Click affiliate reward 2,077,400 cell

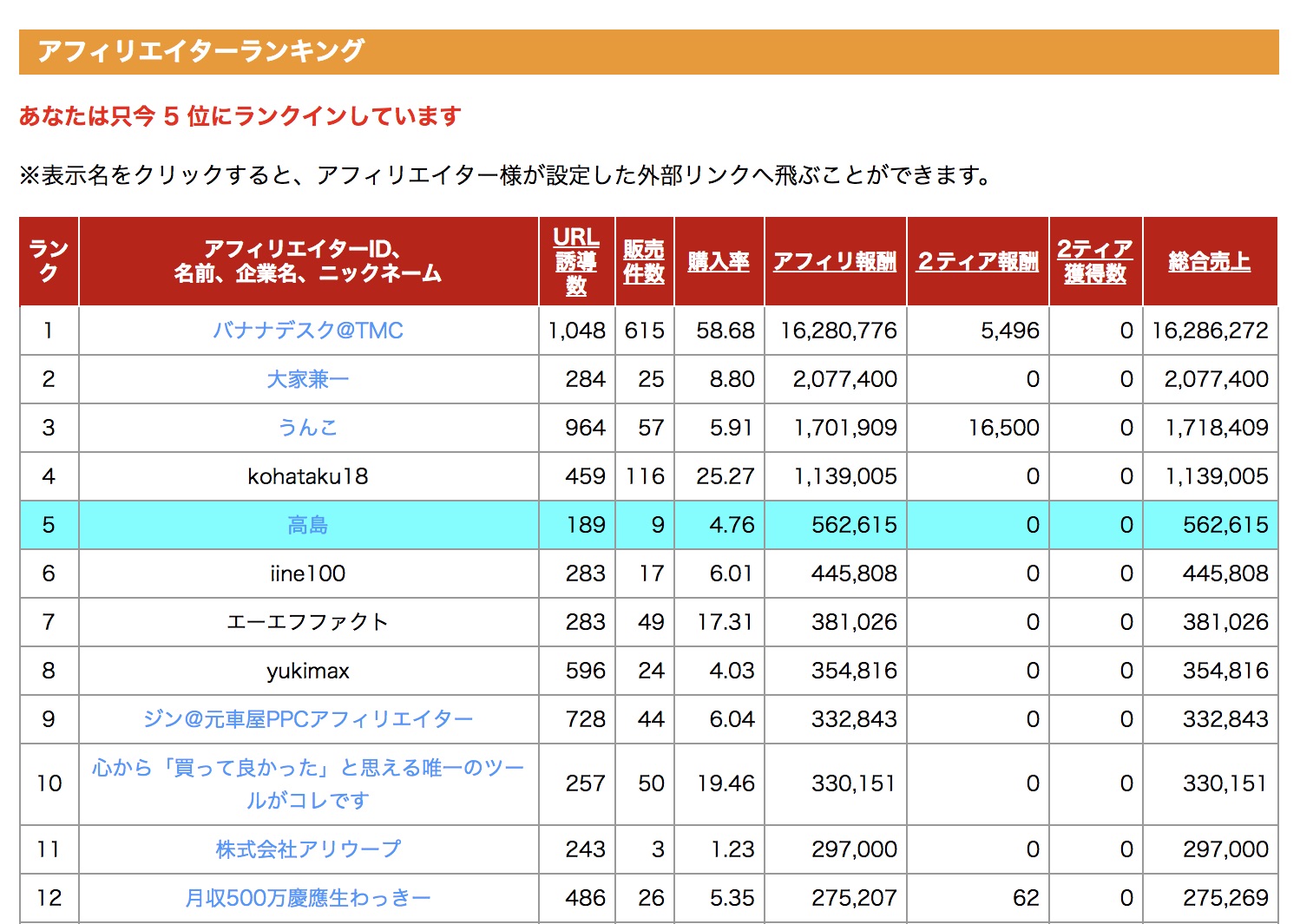[835, 379]
